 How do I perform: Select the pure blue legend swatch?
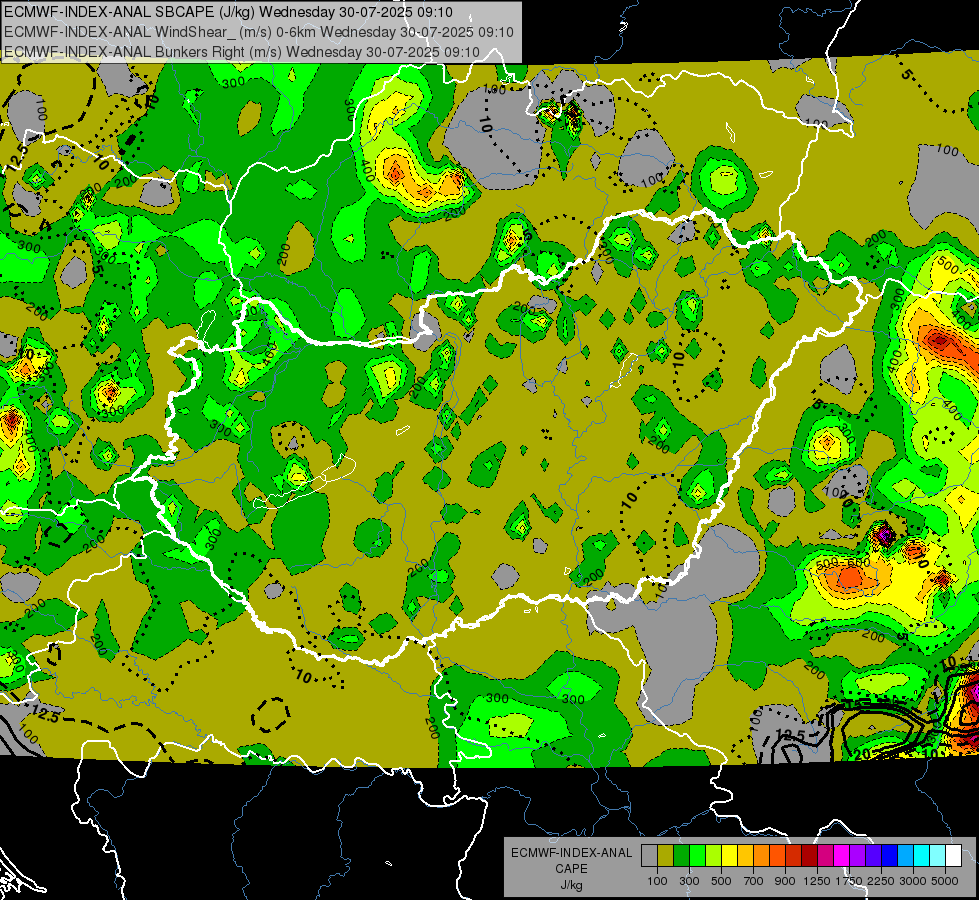click(890, 856)
